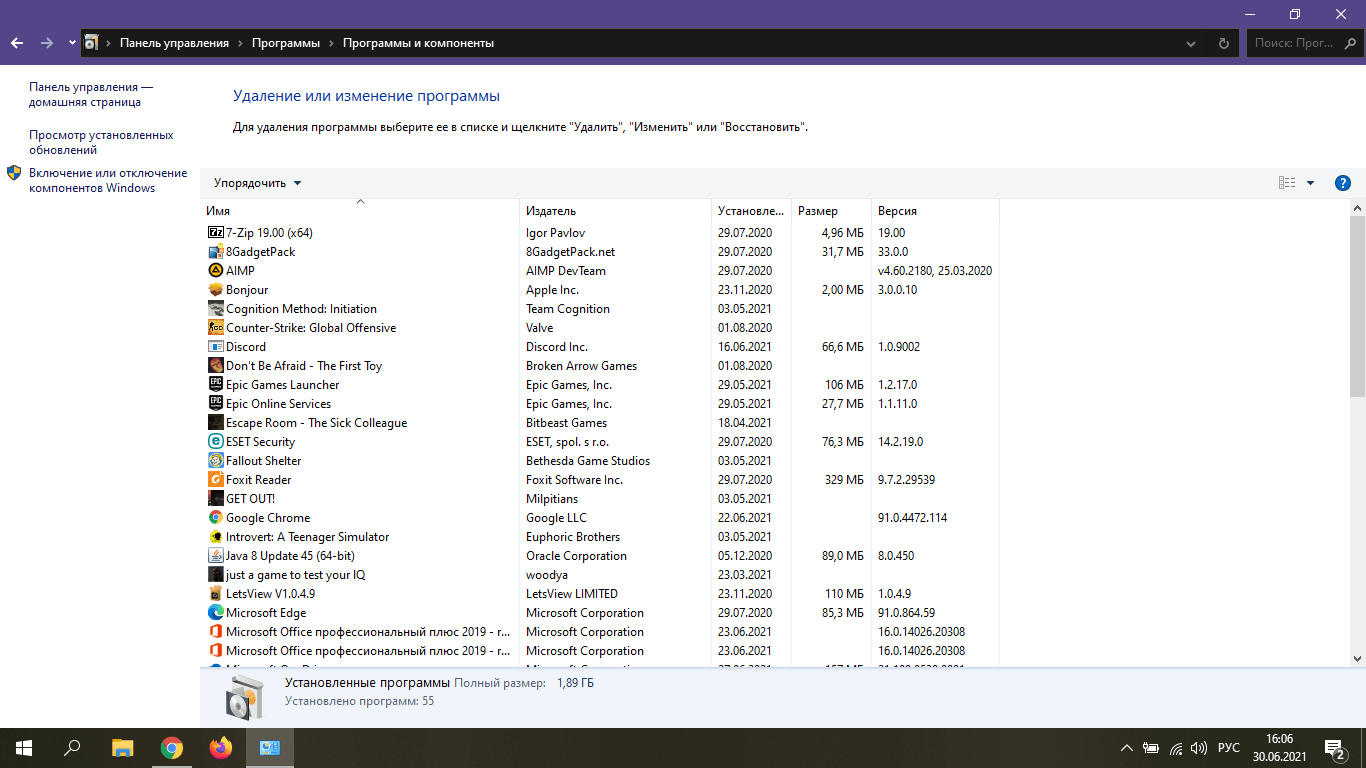Click the Google Chrome list icon
1366x768 pixels.
[x=215, y=517]
